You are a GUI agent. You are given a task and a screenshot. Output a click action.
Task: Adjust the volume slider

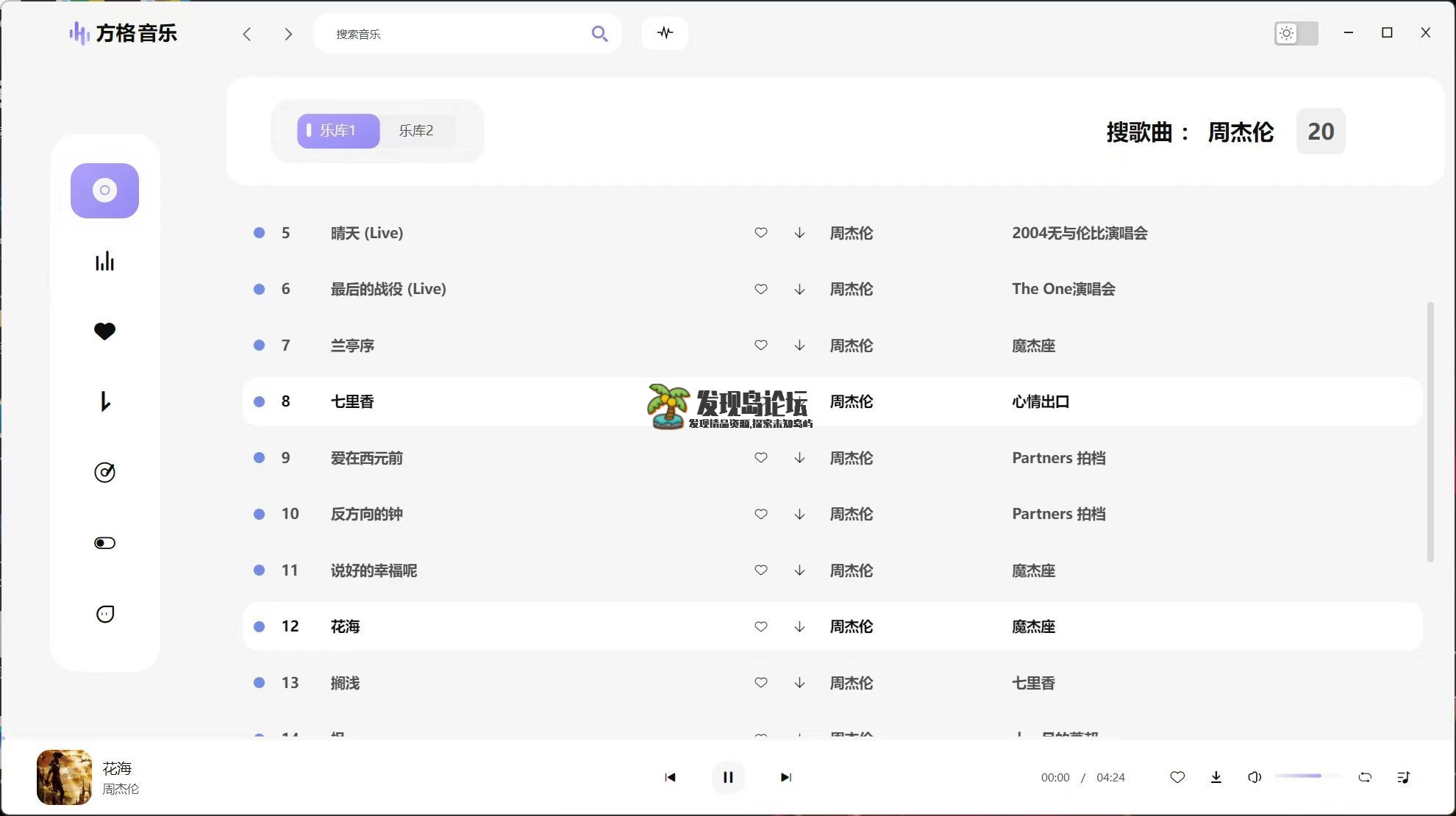click(1307, 776)
